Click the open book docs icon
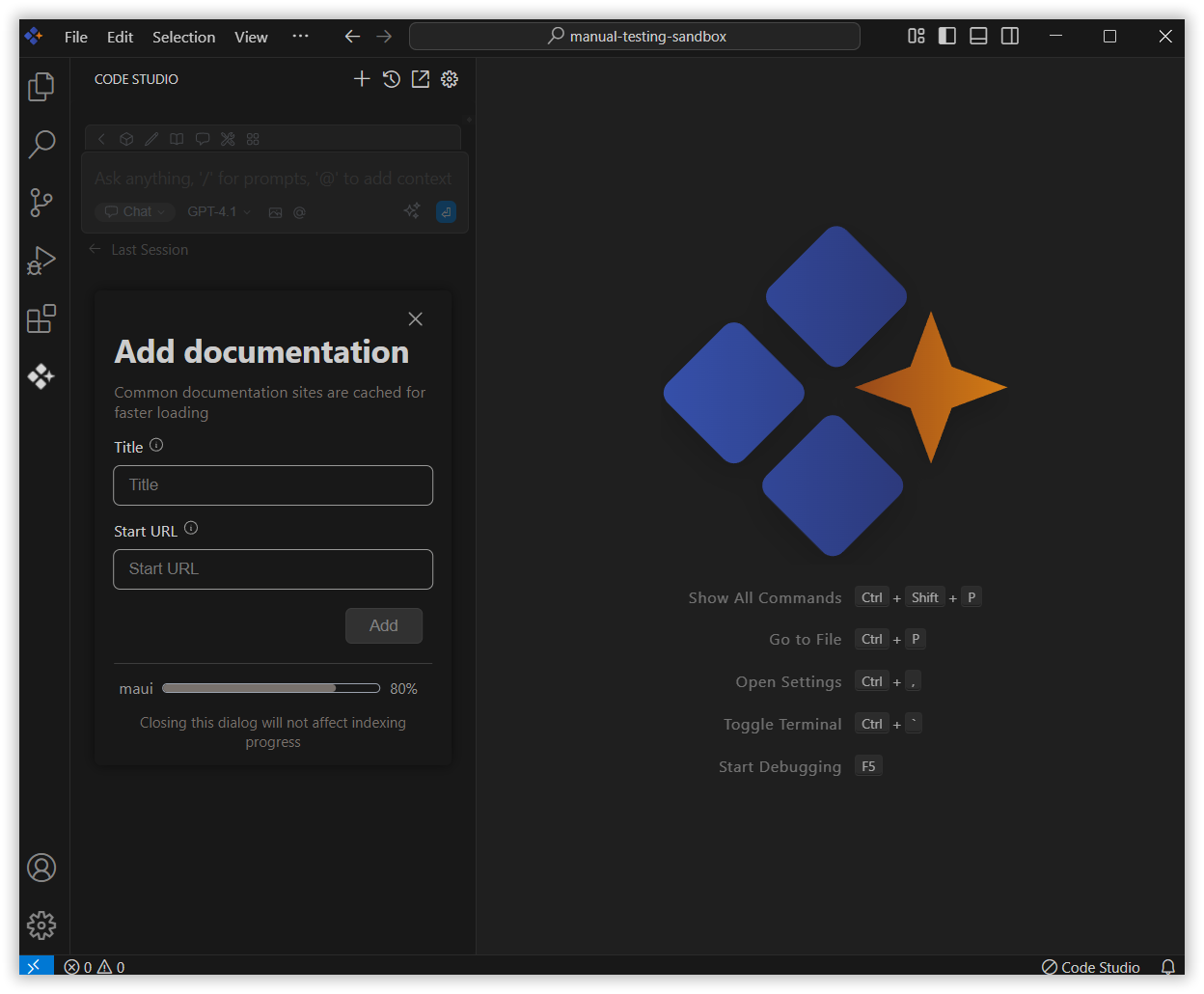The height and width of the screenshot is (994, 1204). click(177, 139)
